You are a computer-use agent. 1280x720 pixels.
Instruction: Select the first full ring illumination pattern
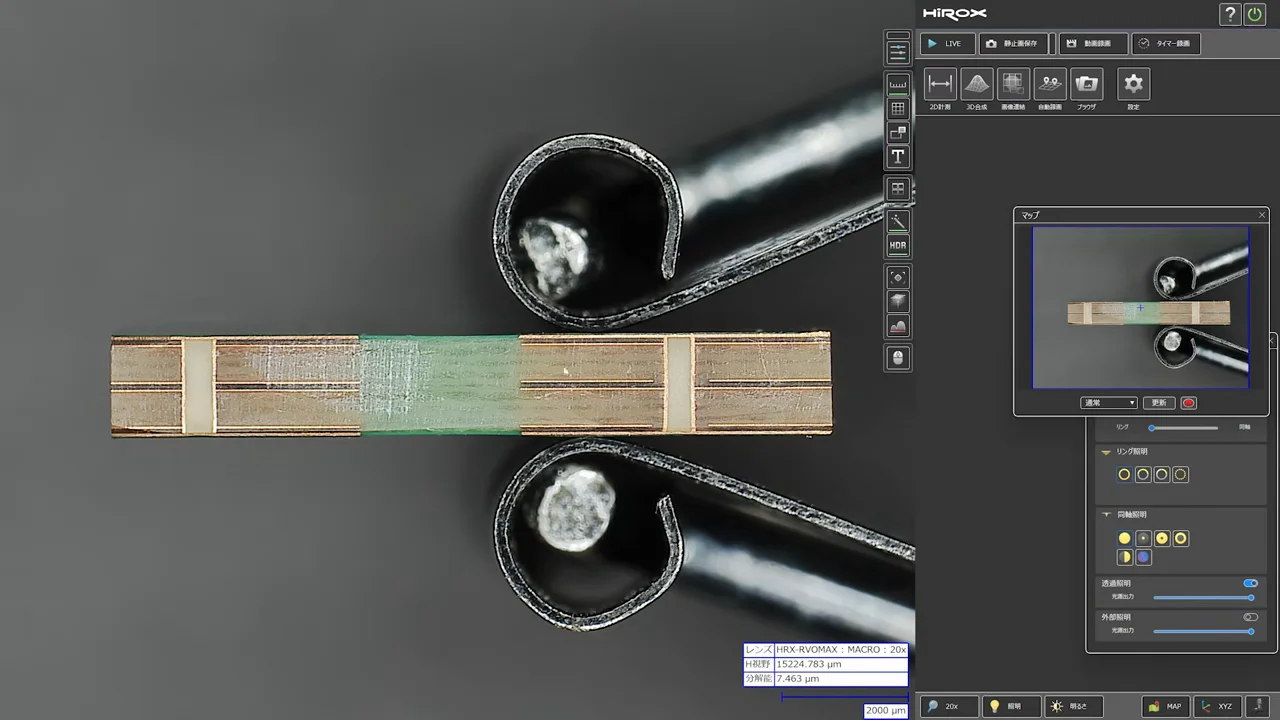pyautogui.click(x=1124, y=475)
